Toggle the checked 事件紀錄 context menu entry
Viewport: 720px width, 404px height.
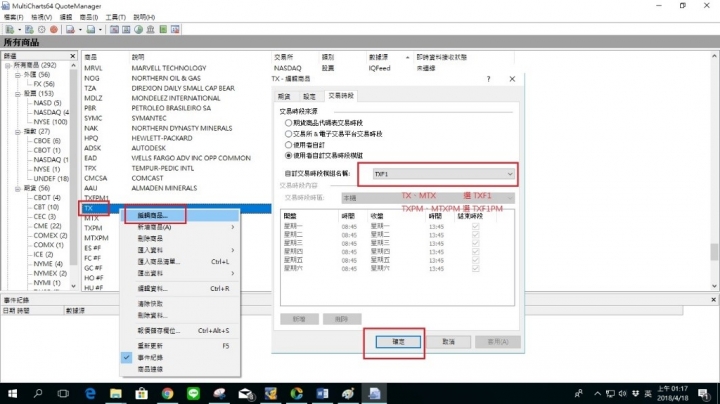180,357
